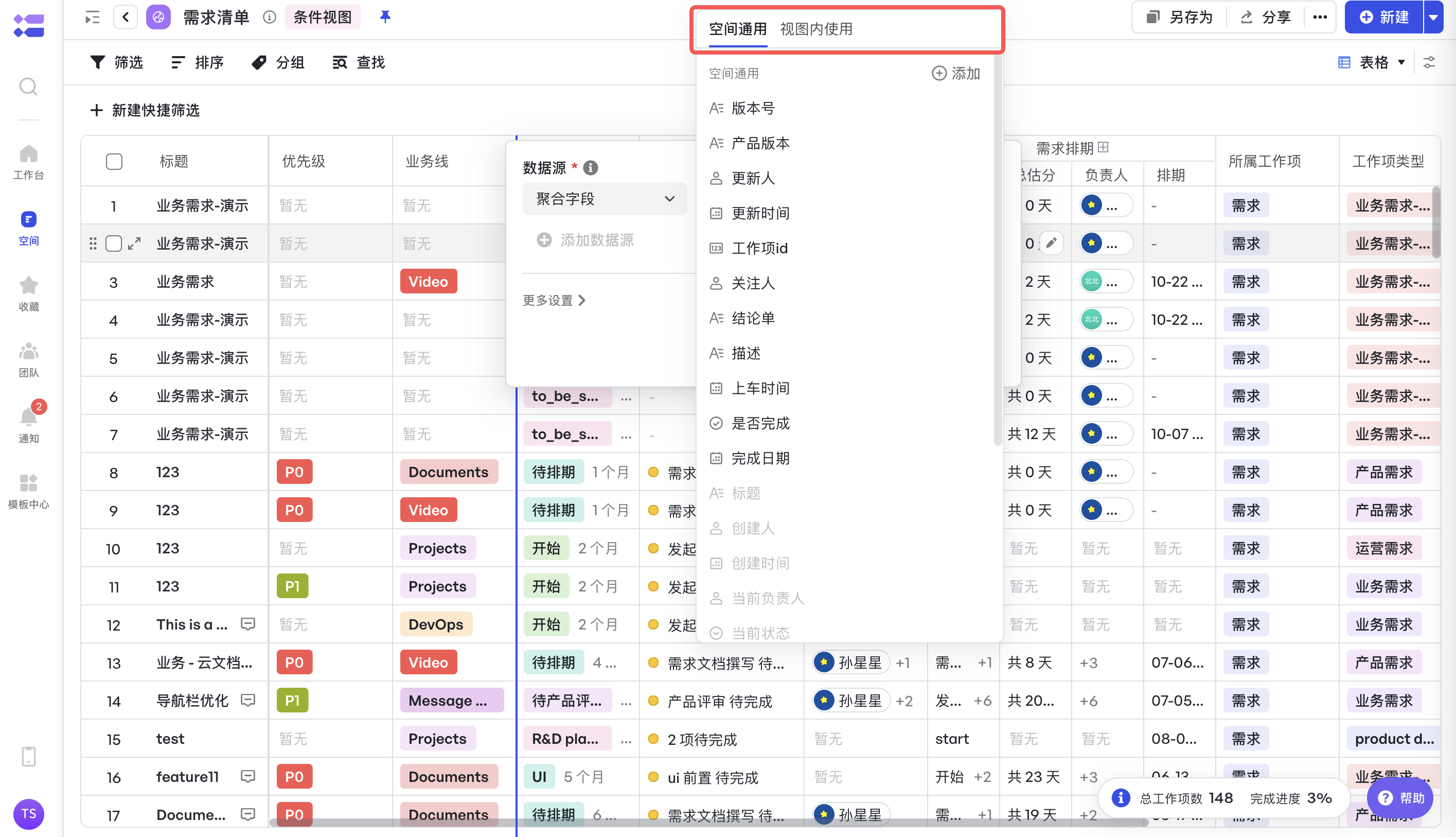
Task: Click 添加 to add a space field
Action: click(x=955, y=74)
